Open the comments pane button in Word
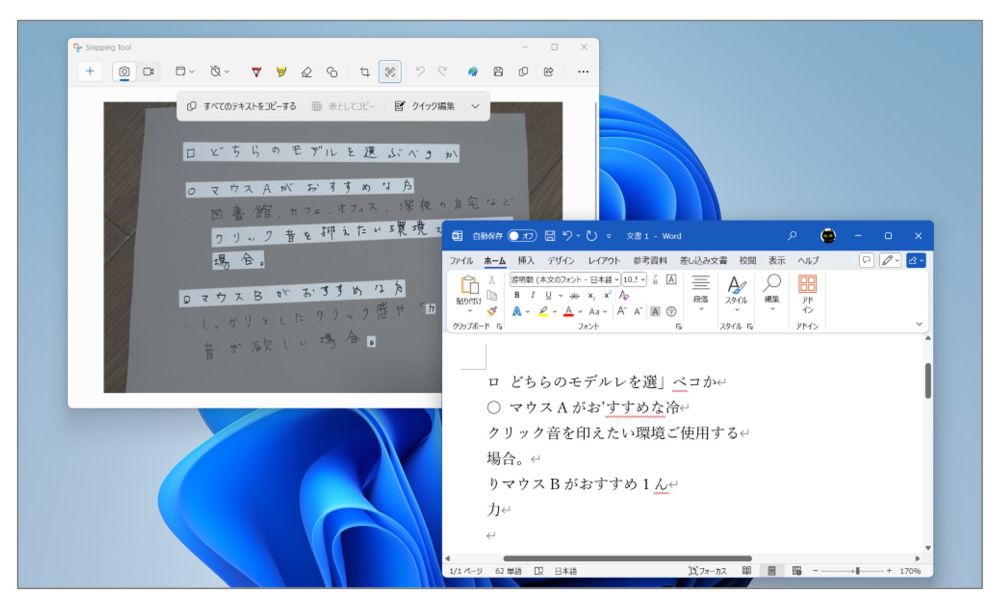 tap(866, 260)
